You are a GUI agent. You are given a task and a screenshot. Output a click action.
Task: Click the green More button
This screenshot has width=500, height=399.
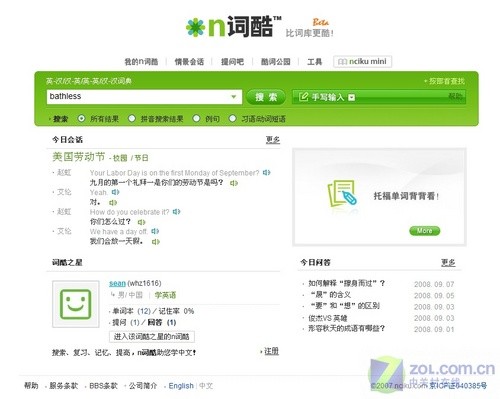(x=424, y=231)
